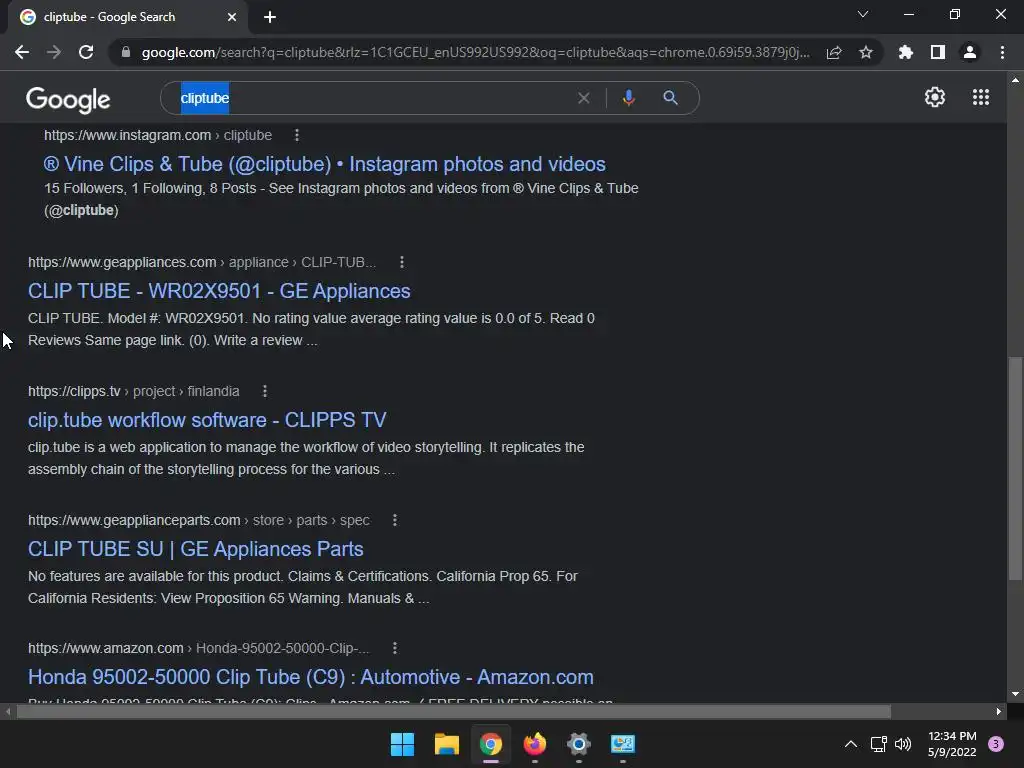1024x768 pixels.
Task: Clear the search box with the X
Action: tap(584, 98)
